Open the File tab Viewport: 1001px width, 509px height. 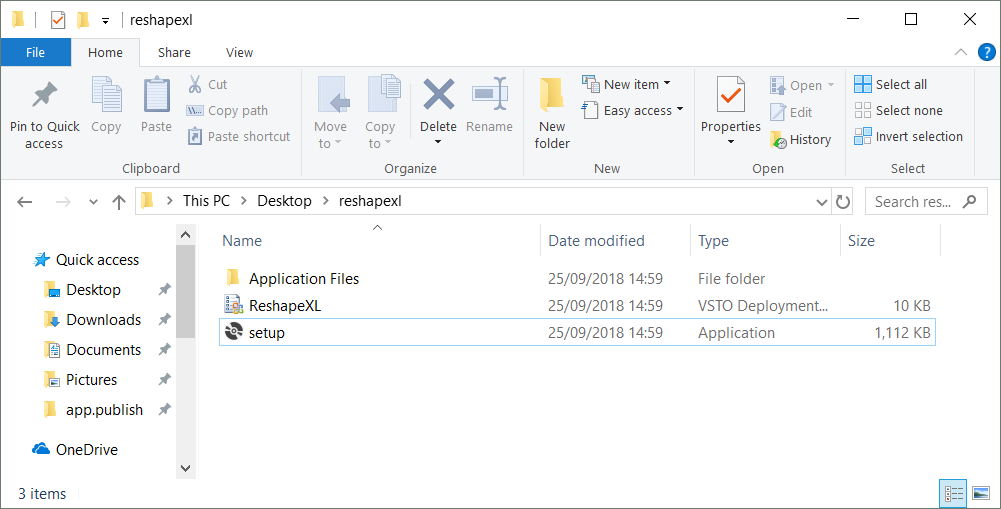[x=36, y=52]
